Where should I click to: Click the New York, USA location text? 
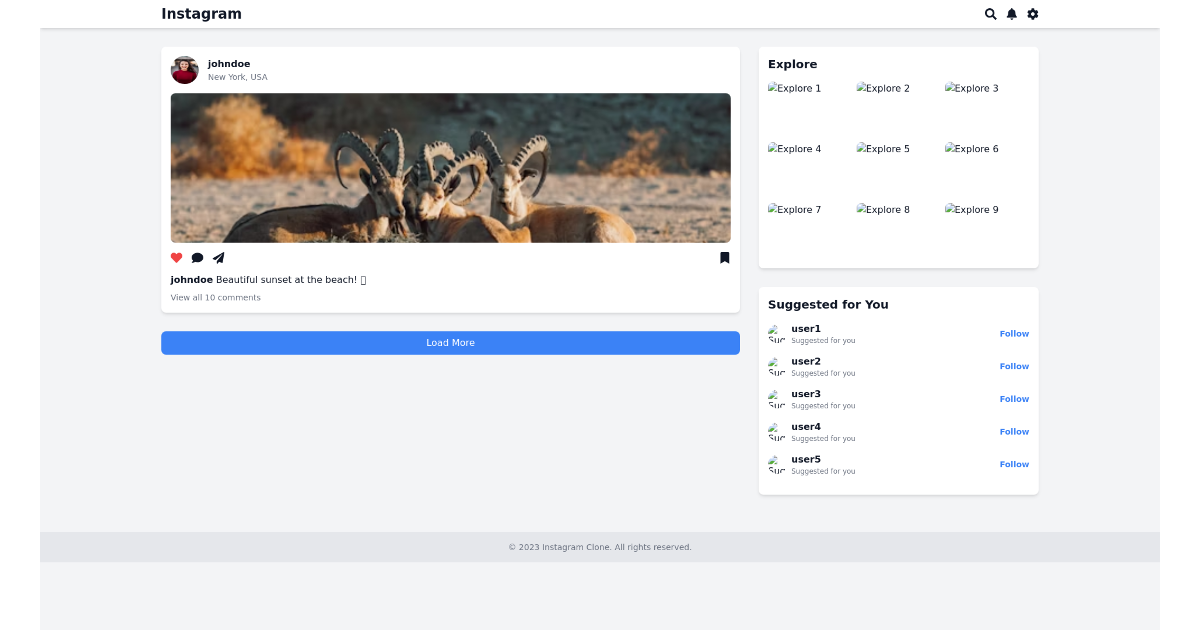[238, 77]
